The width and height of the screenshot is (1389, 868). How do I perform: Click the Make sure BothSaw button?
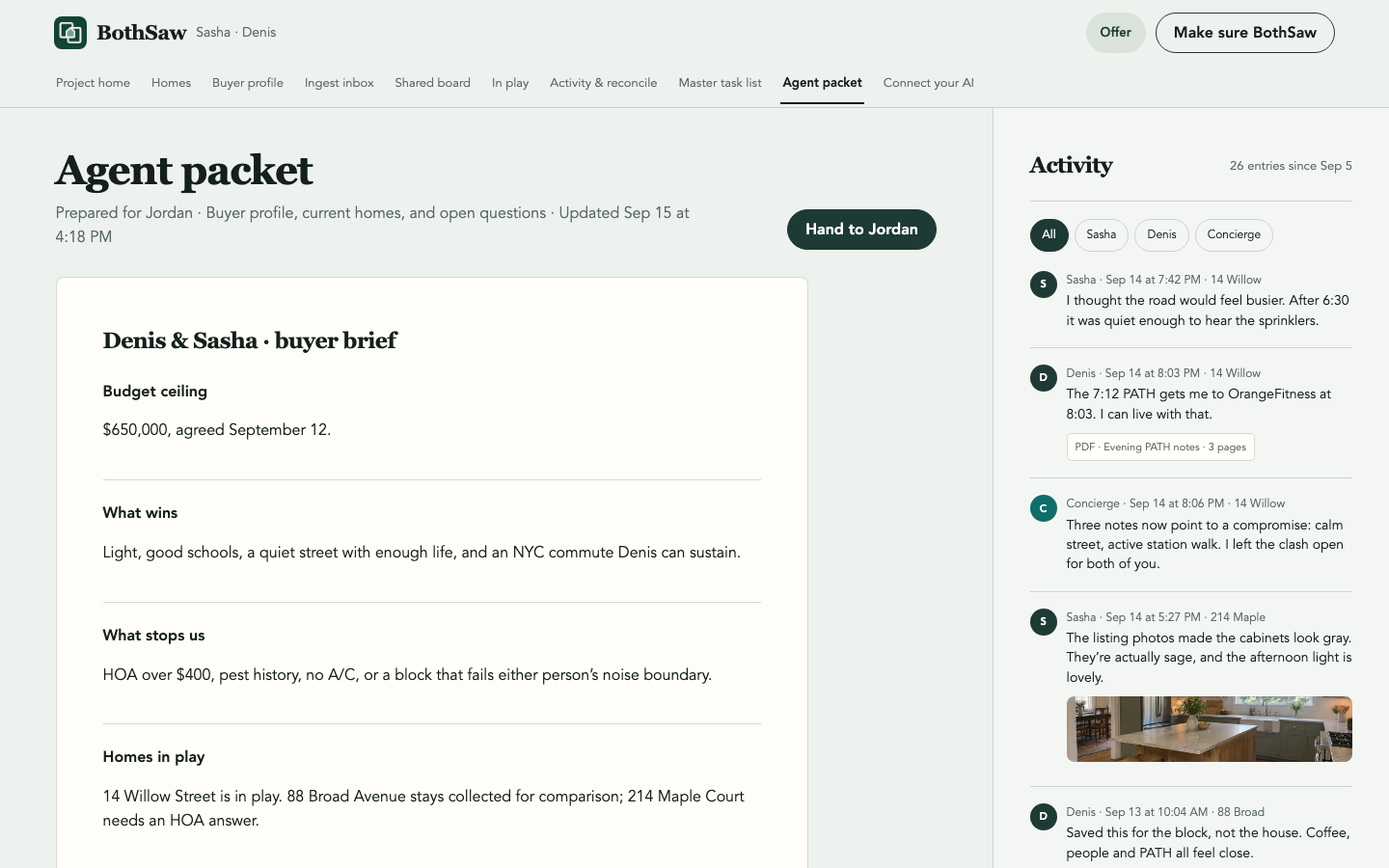(x=1244, y=33)
